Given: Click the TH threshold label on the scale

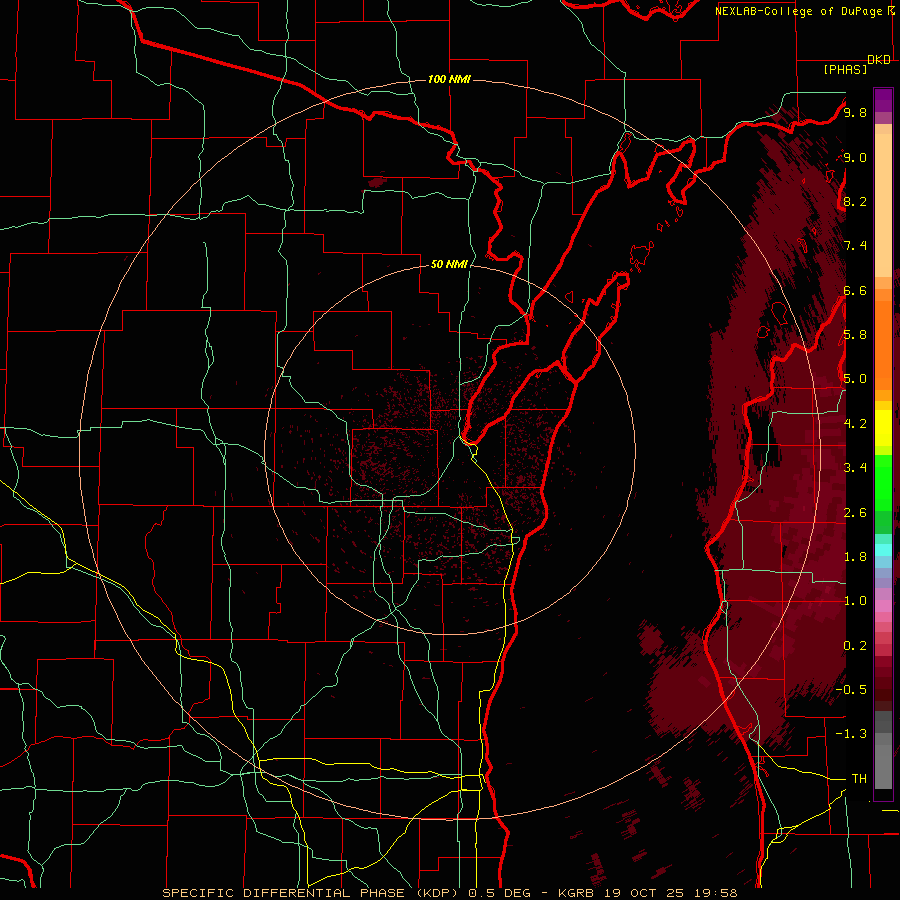Looking at the screenshot, I should [x=859, y=779].
